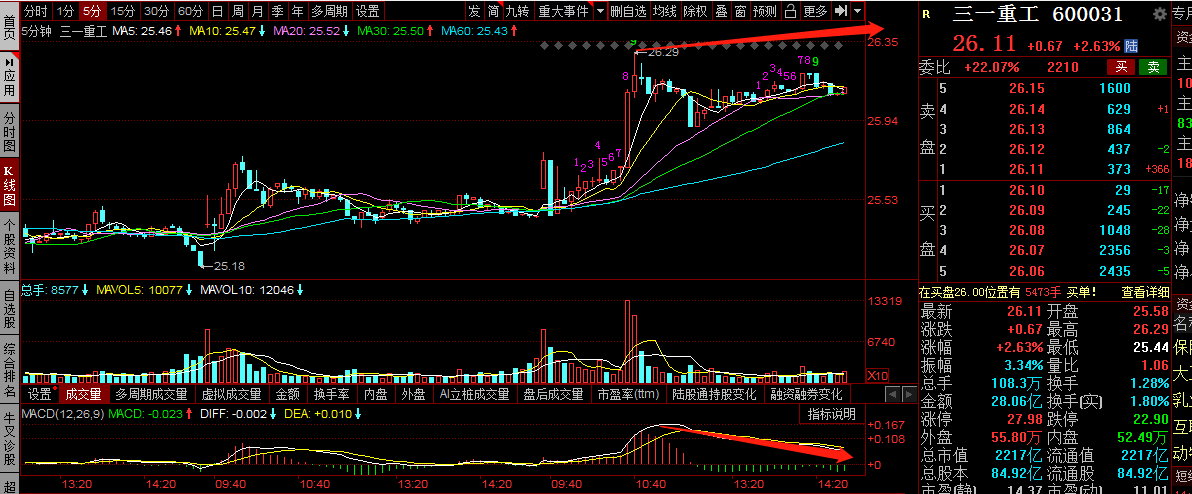Switch to the 日 daily period tab
The image size is (1192, 494).
tap(217, 11)
